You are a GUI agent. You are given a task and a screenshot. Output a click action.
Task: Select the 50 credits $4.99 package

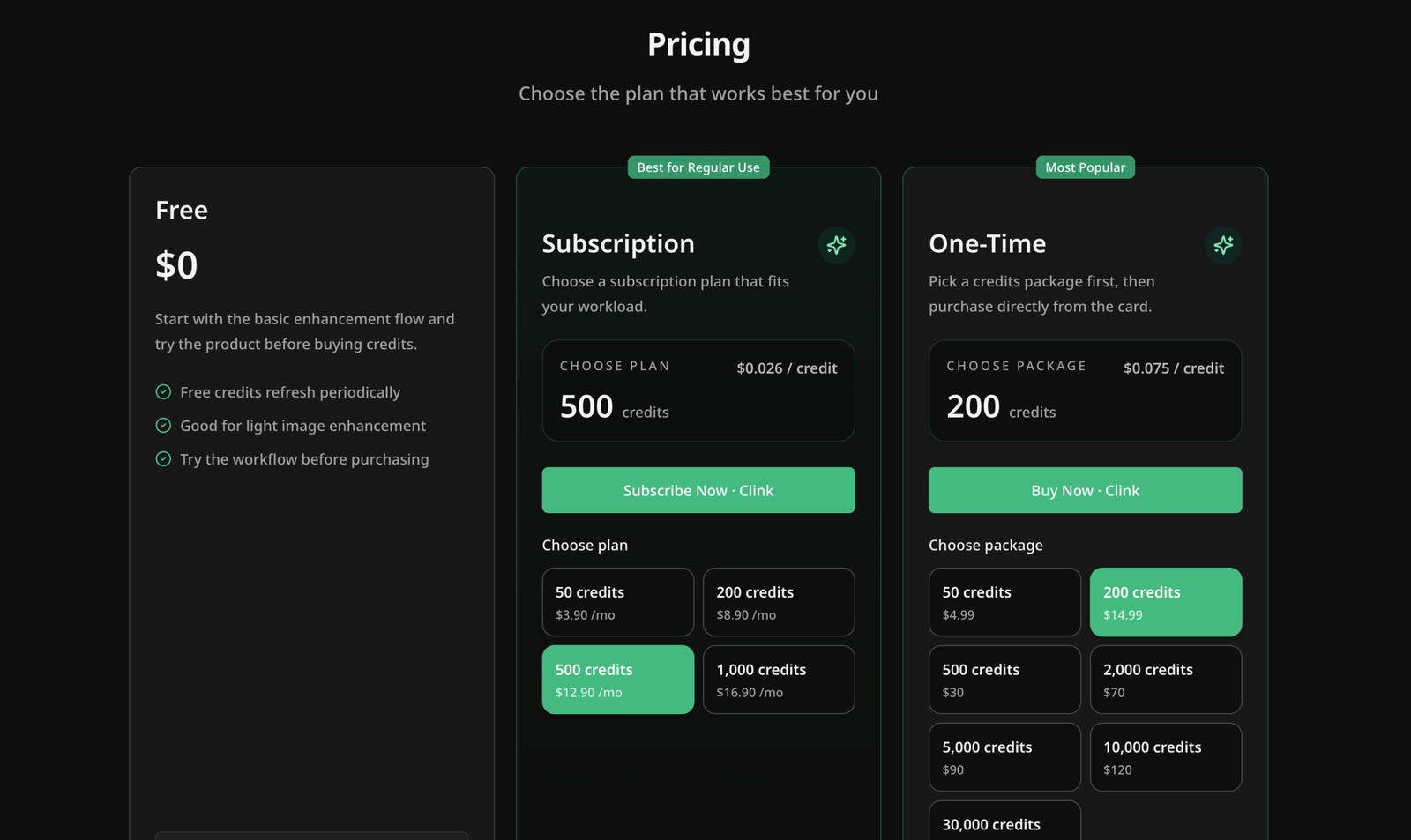(1004, 602)
